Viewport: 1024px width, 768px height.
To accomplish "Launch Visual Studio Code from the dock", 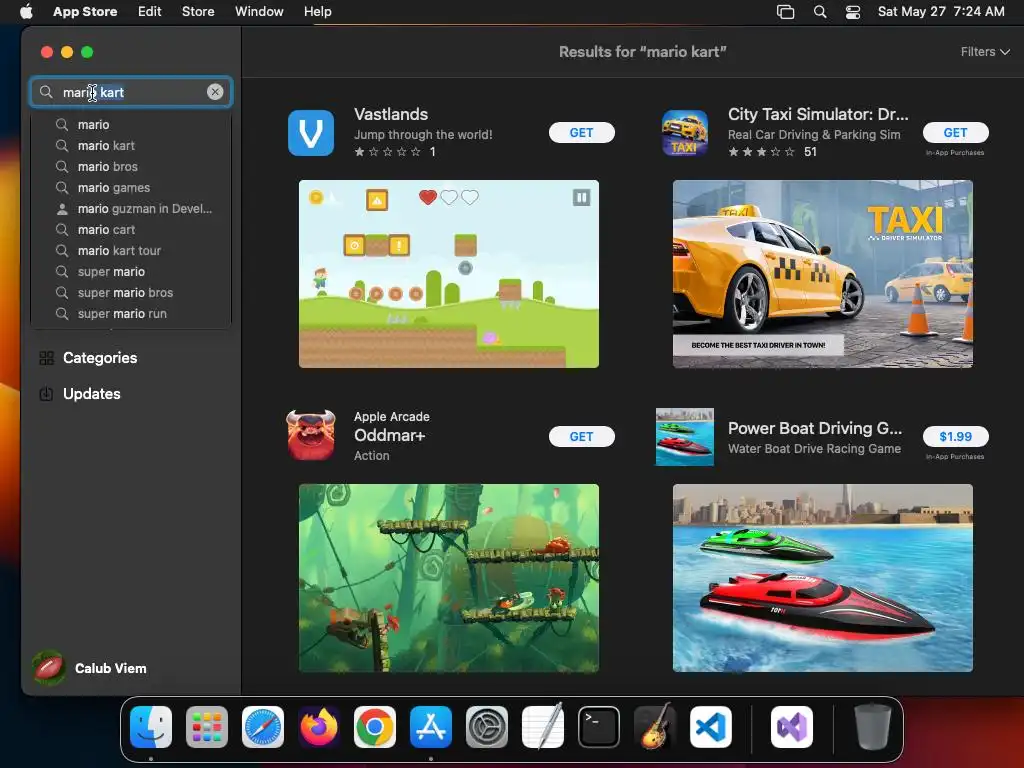I will tap(711, 727).
